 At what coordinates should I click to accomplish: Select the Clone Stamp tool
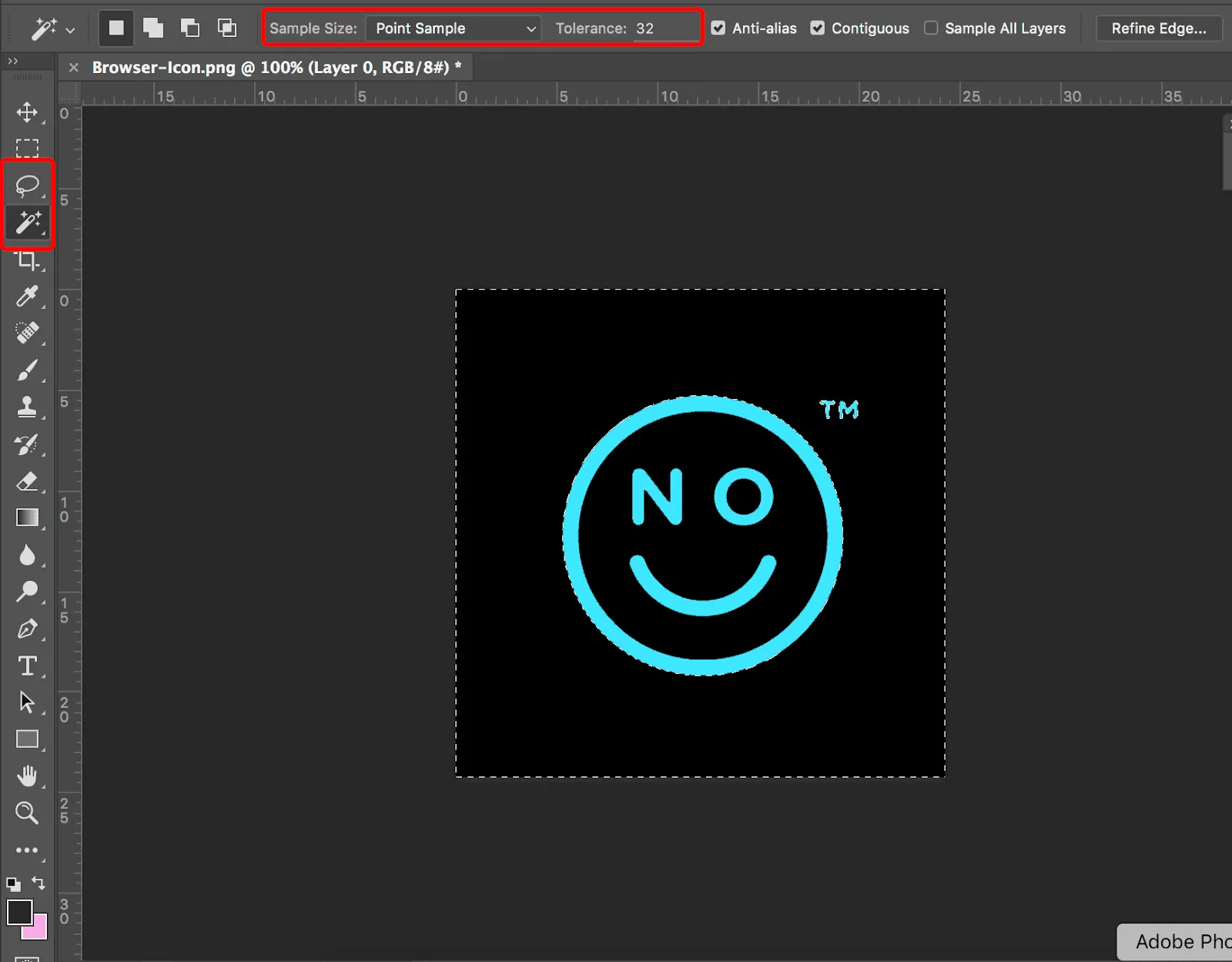tap(28, 407)
